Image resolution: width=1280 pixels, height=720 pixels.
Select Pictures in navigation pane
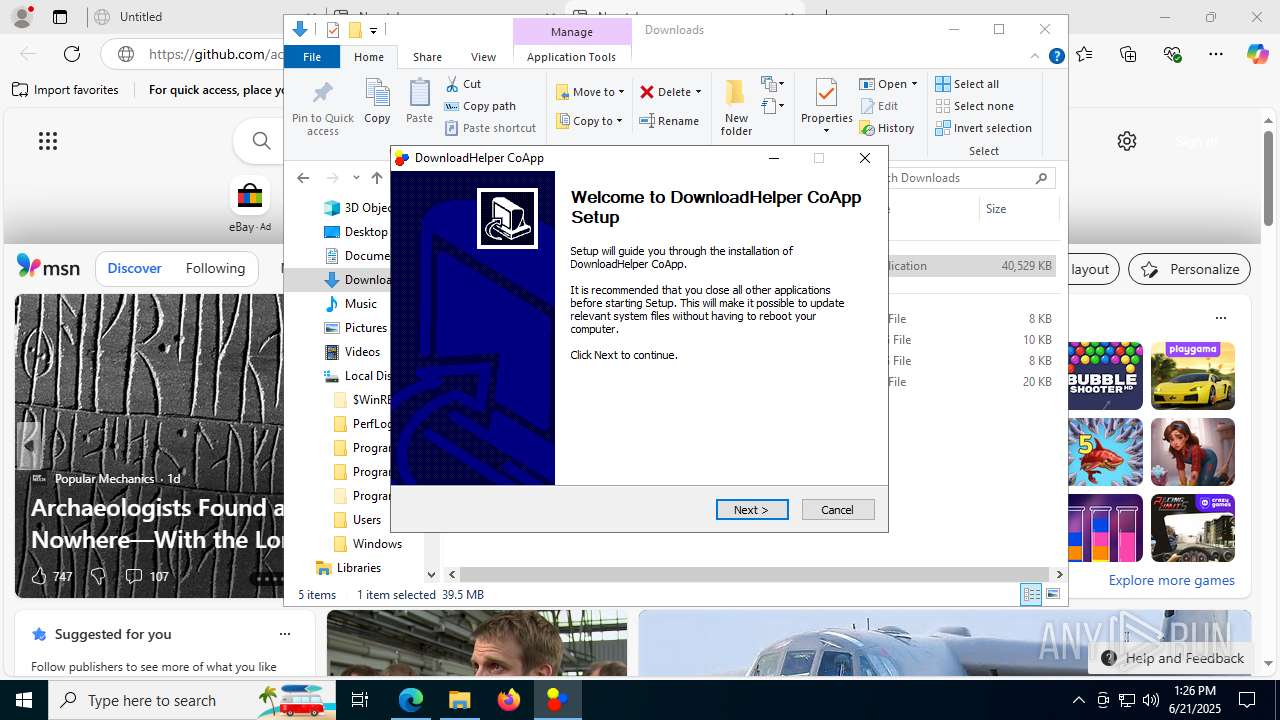click(x=356, y=328)
